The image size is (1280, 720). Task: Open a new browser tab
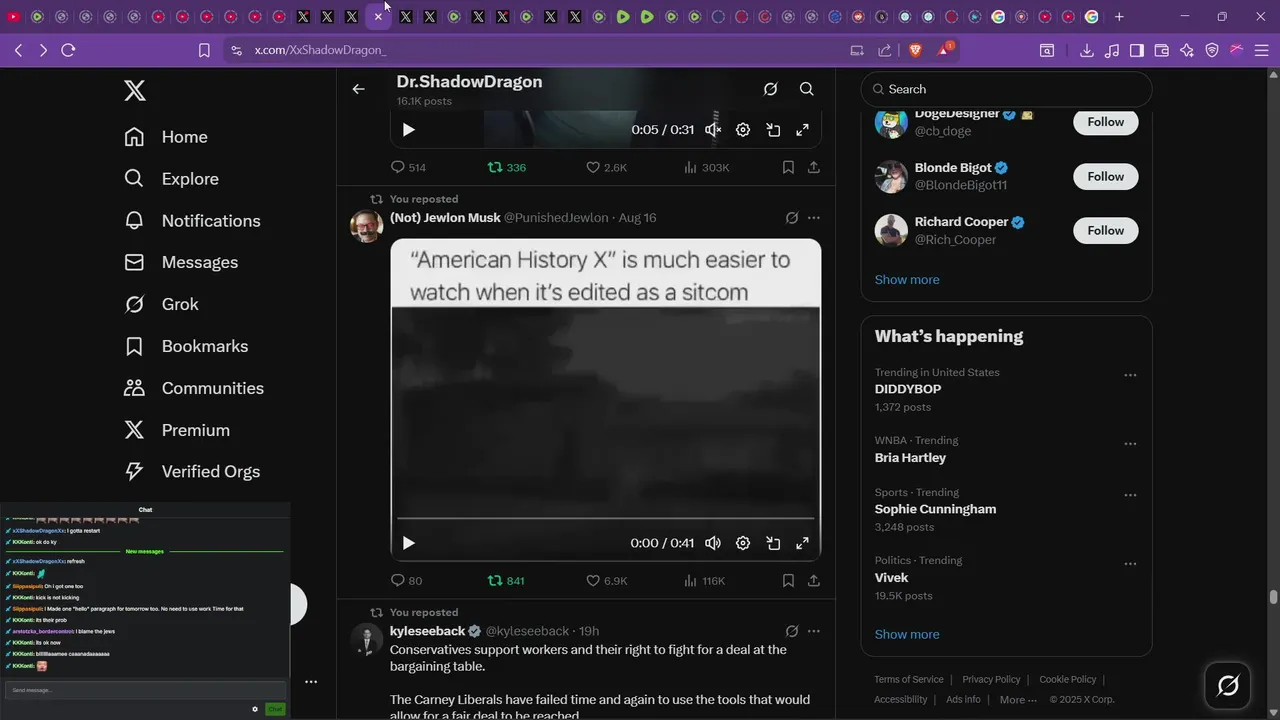coord(1119,17)
